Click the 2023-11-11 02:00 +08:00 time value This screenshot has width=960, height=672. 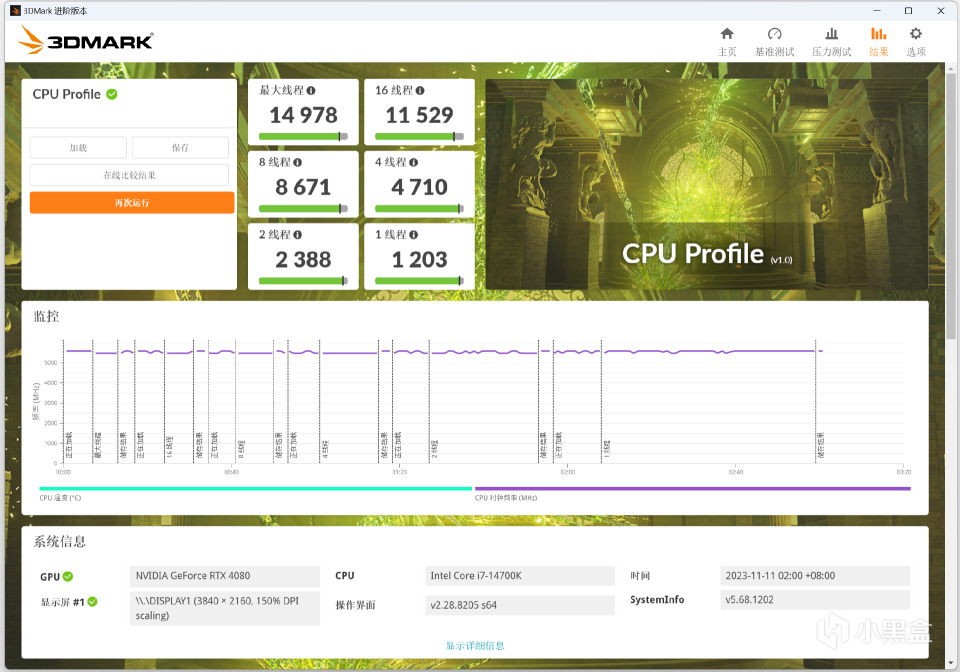point(815,576)
